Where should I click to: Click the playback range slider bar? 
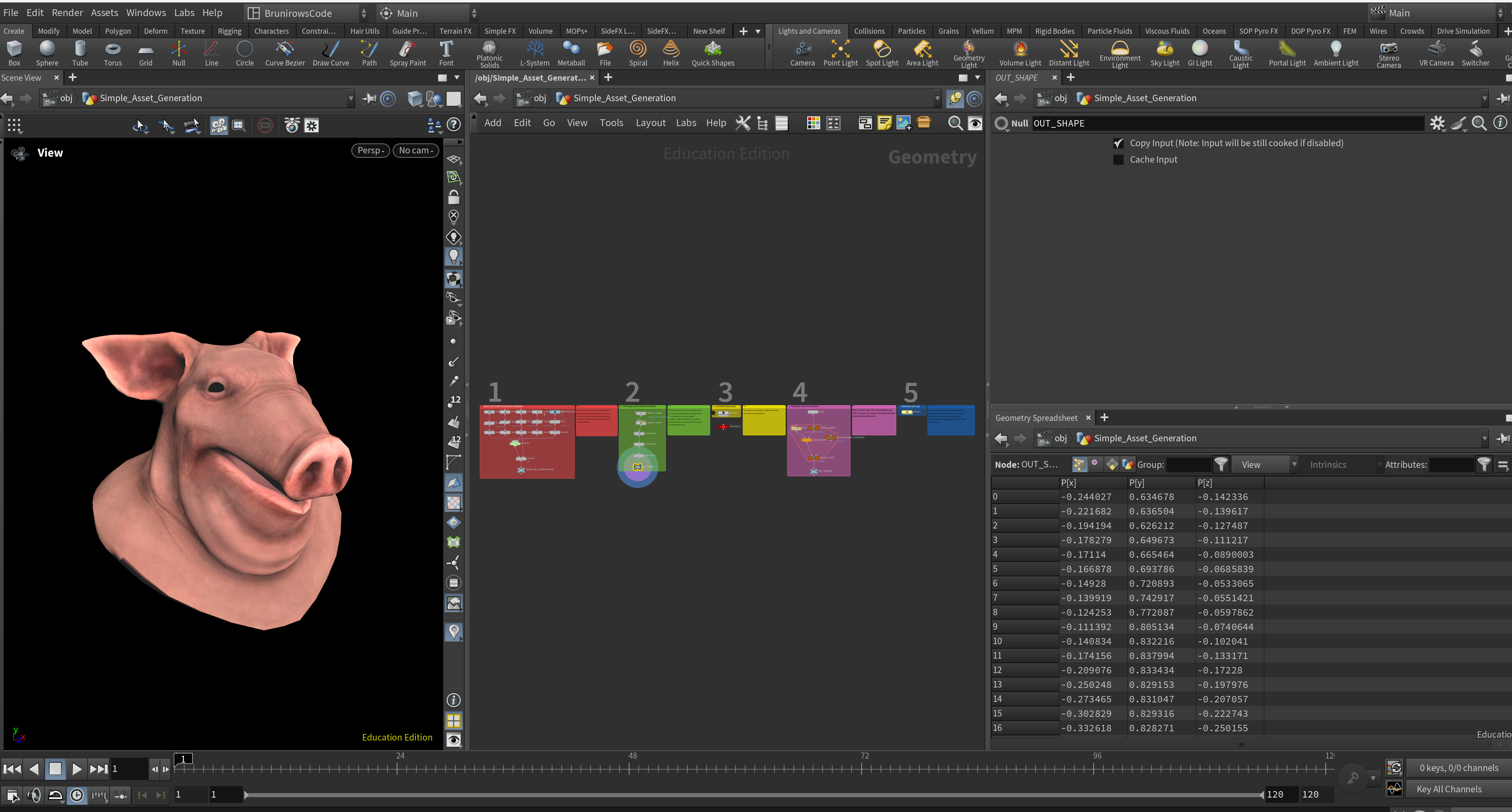click(x=754, y=795)
